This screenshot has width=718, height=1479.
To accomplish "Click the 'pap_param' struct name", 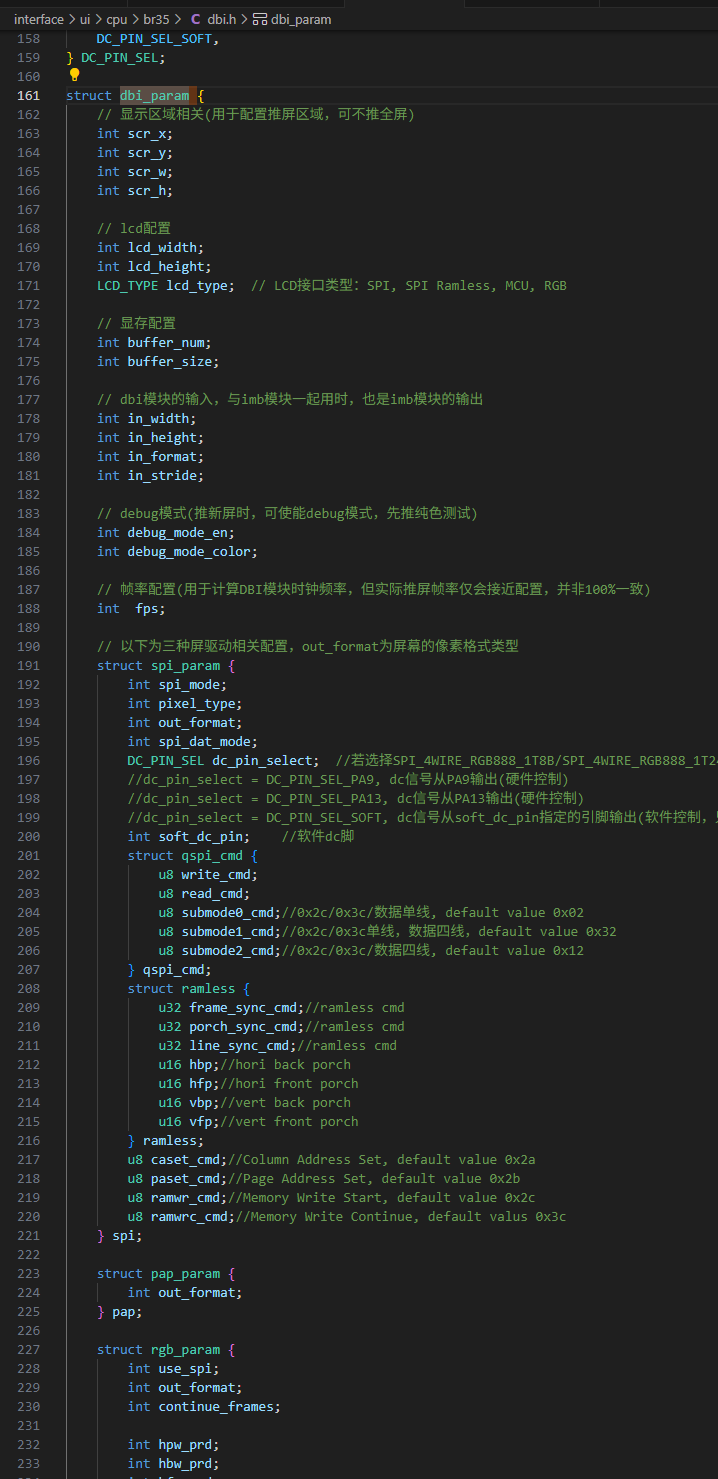I will (x=185, y=1274).
